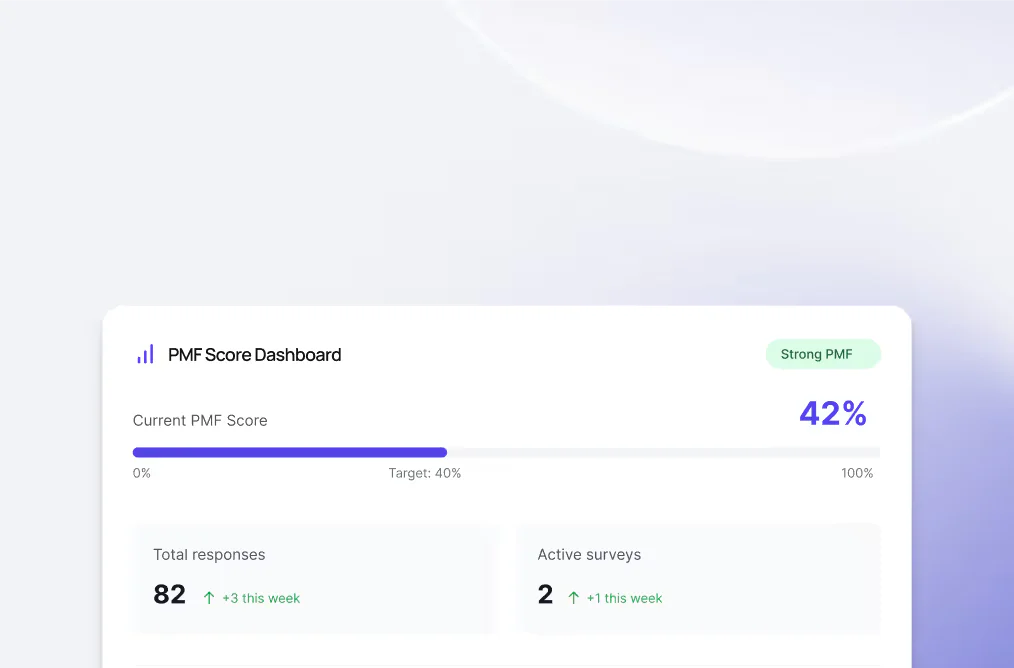Viewport: 1014px width, 668px height.
Task: Click the Target: 40% marker
Action: pyautogui.click(x=424, y=473)
